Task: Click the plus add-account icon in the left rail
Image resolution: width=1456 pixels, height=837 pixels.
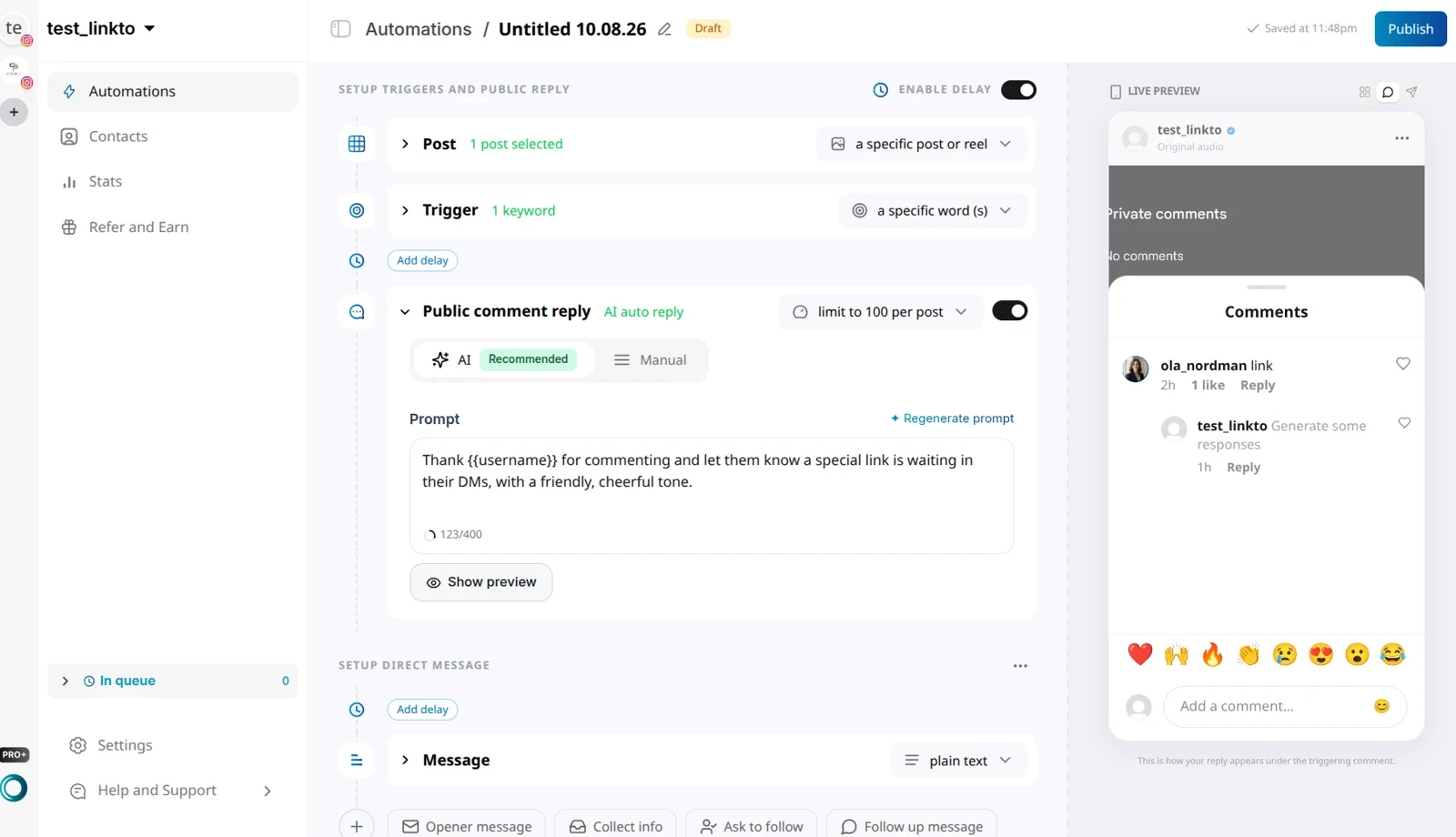Action: tap(14, 113)
